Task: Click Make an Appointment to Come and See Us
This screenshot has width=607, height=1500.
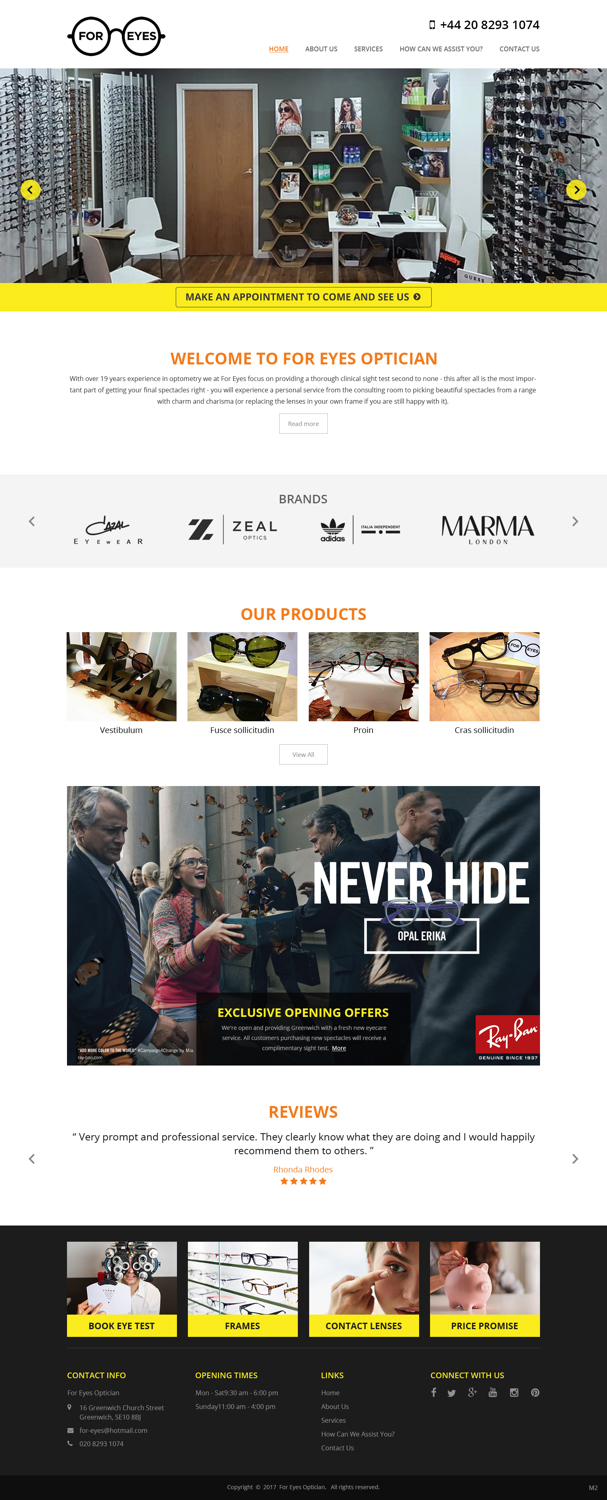Action: 303,297
